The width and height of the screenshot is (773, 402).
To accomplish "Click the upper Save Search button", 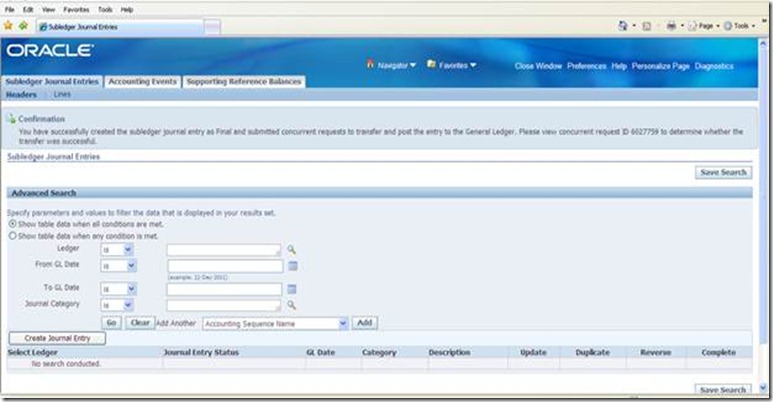I will pyautogui.click(x=723, y=172).
